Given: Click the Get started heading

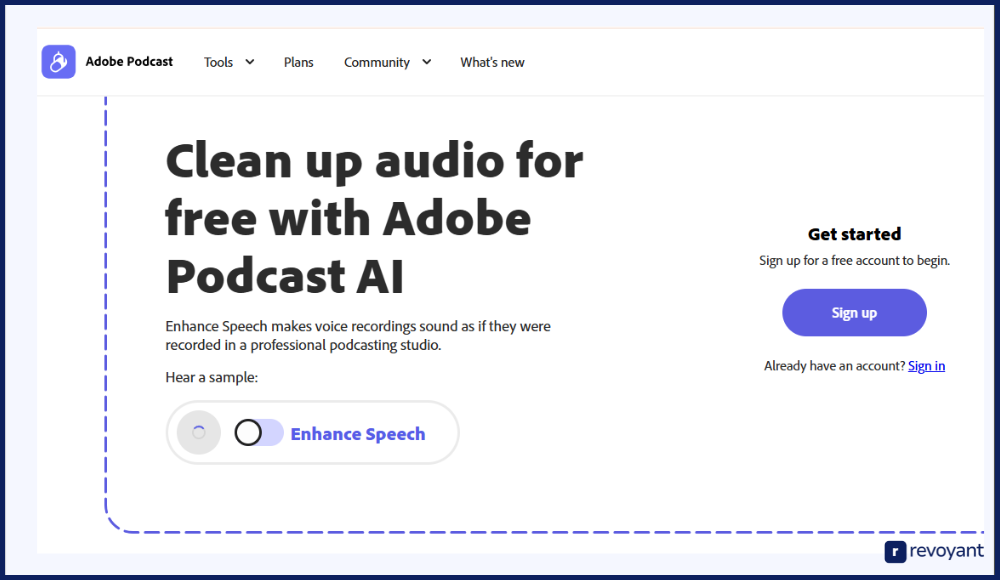Looking at the screenshot, I should tap(854, 234).
